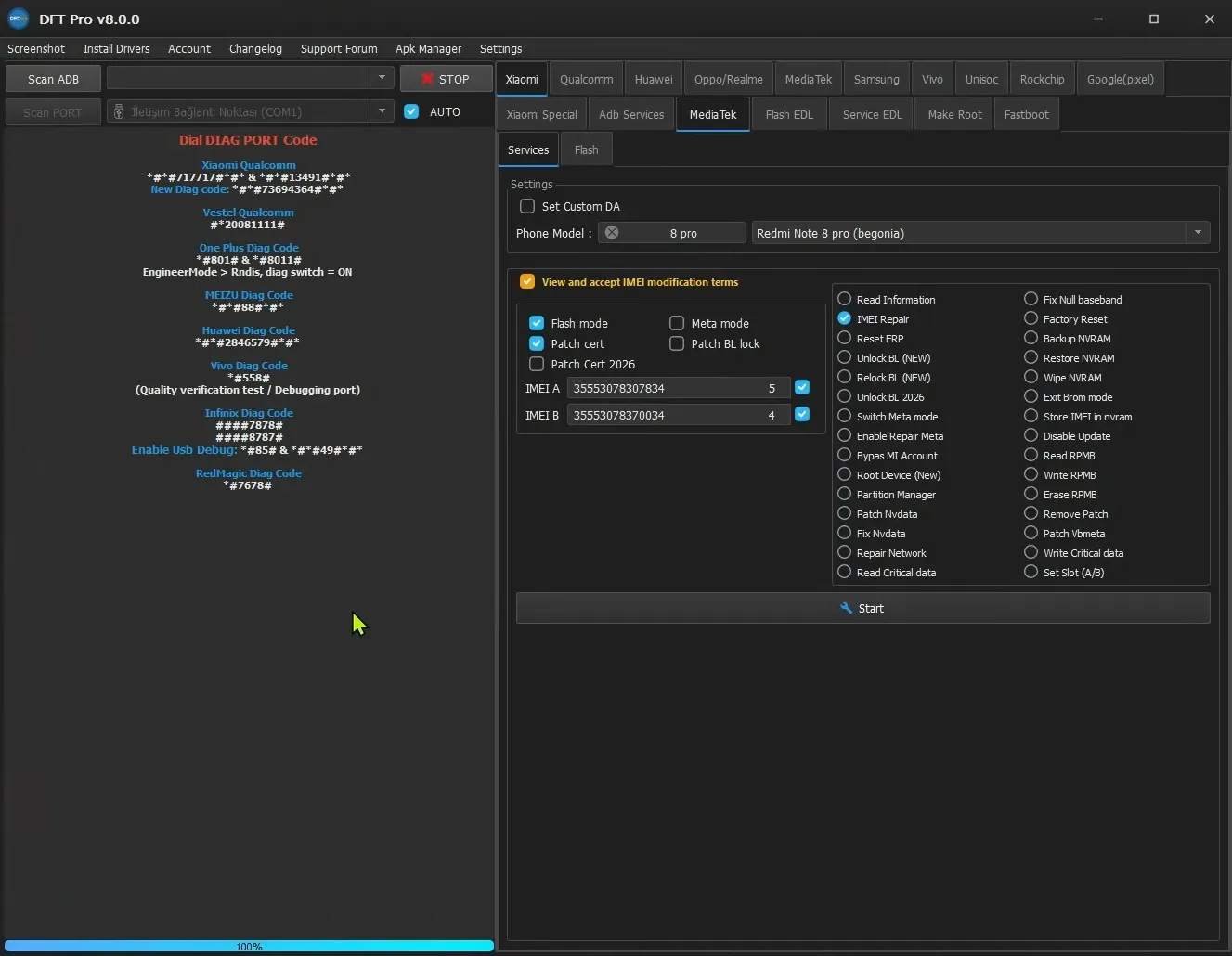Open the Oppo/Realme brand tab

click(x=729, y=79)
